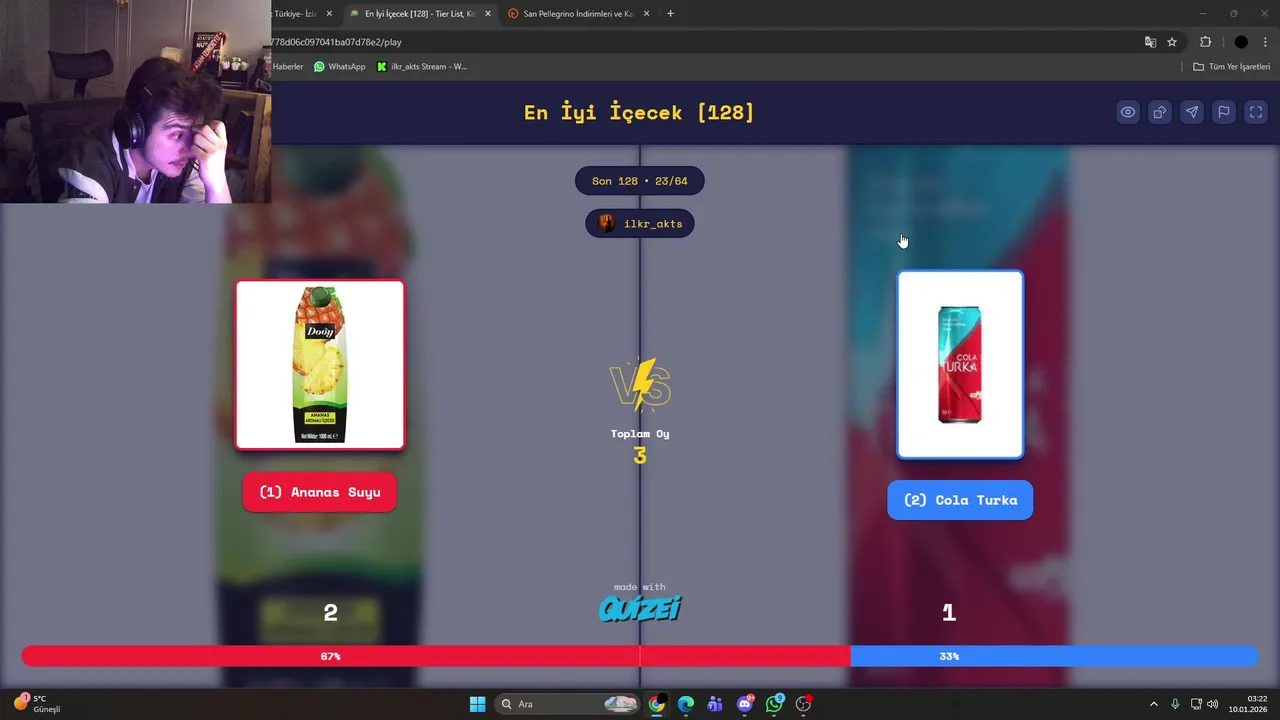Click the eye preview icon in Quizei header
The image size is (1280, 720).
point(1128,112)
